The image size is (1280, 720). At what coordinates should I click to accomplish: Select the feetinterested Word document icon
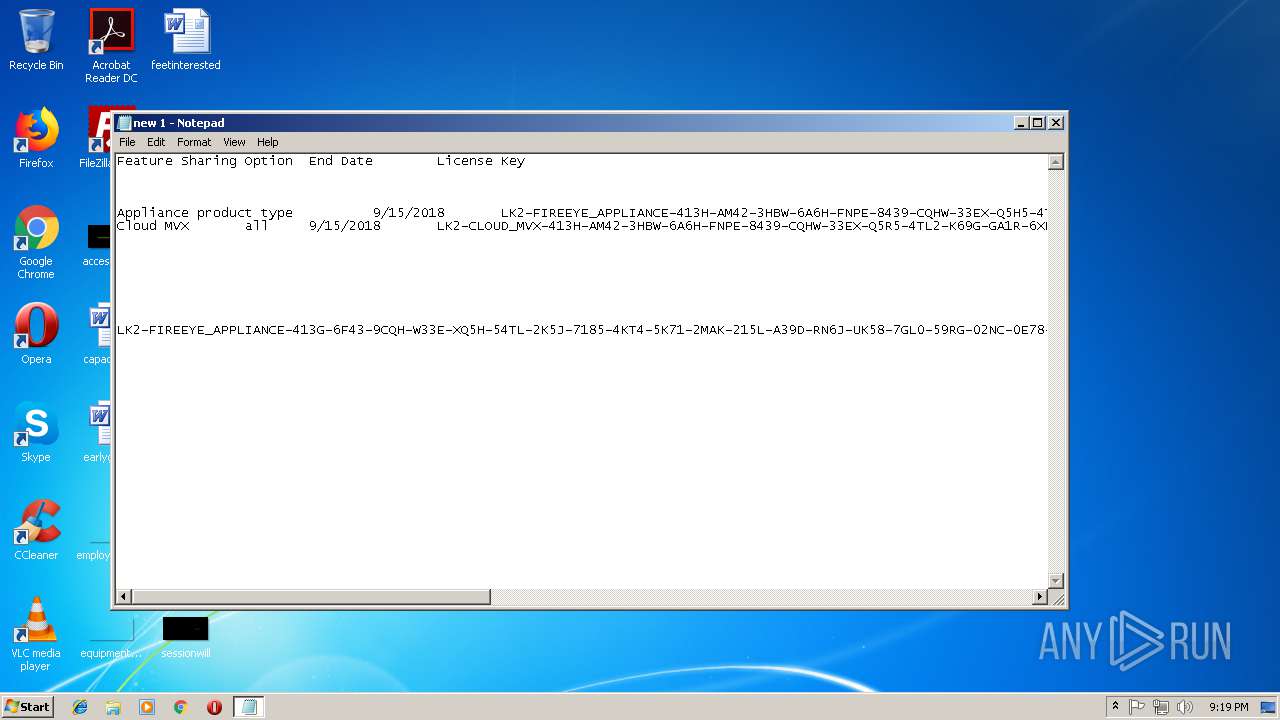[186, 41]
